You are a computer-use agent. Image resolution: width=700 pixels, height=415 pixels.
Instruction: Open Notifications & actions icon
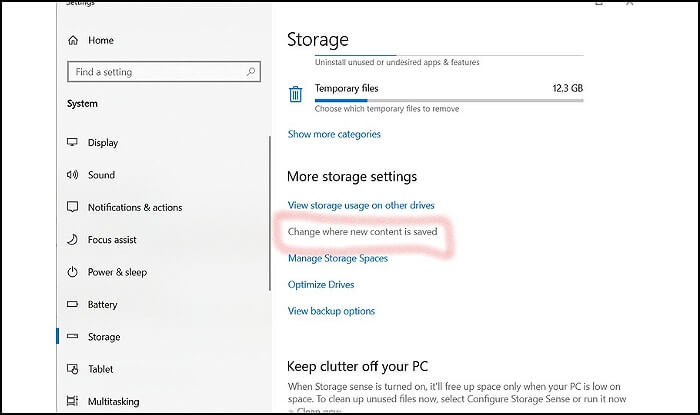click(x=73, y=208)
